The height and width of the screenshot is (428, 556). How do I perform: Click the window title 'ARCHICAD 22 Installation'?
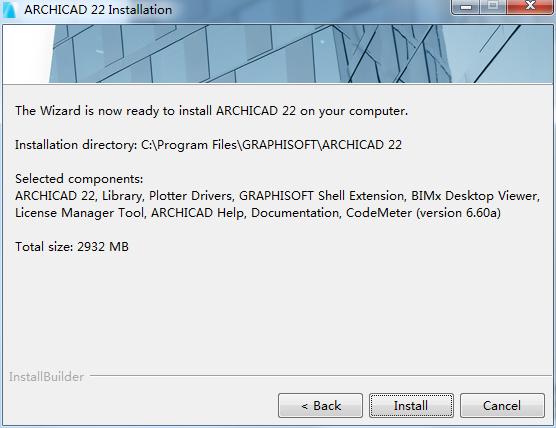pyautogui.click(x=98, y=10)
